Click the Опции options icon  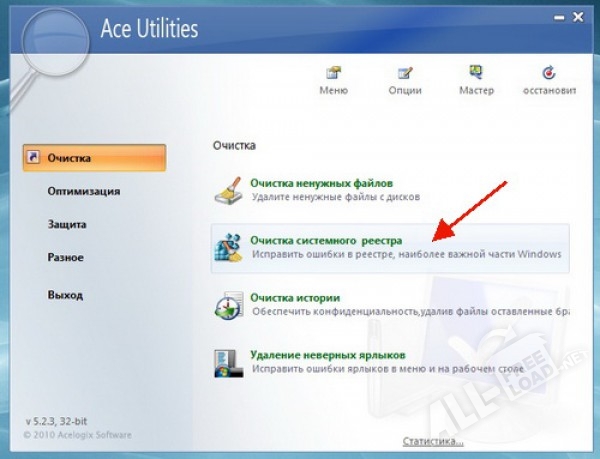coord(405,73)
